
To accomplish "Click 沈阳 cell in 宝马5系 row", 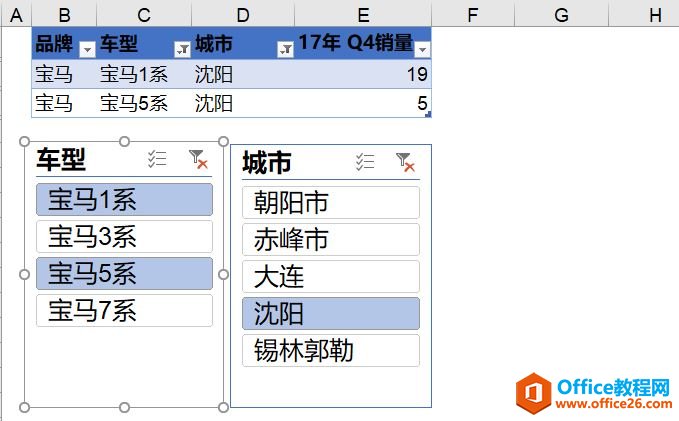I will point(243,103).
